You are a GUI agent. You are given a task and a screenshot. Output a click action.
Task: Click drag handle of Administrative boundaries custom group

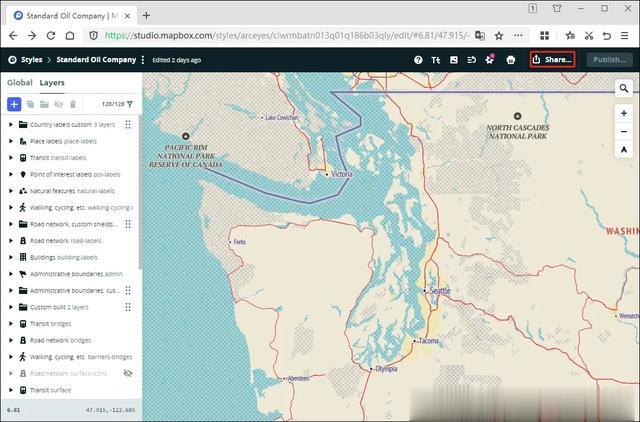tap(128, 291)
